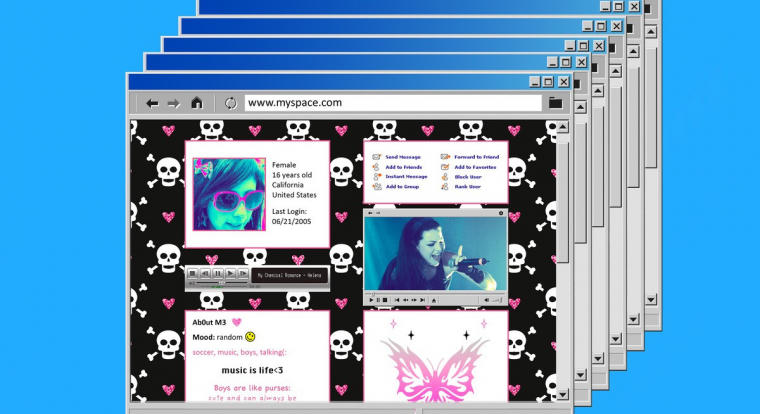The image size is (760, 414).
Task: Click the pink butterfly image
Action: click(435, 368)
